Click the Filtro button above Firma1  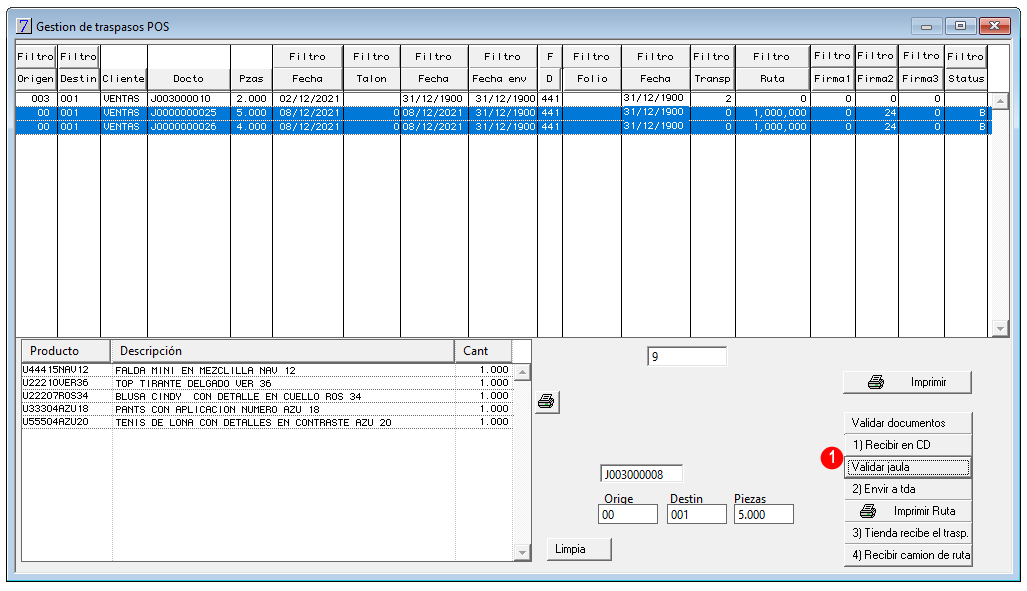[x=832, y=56]
